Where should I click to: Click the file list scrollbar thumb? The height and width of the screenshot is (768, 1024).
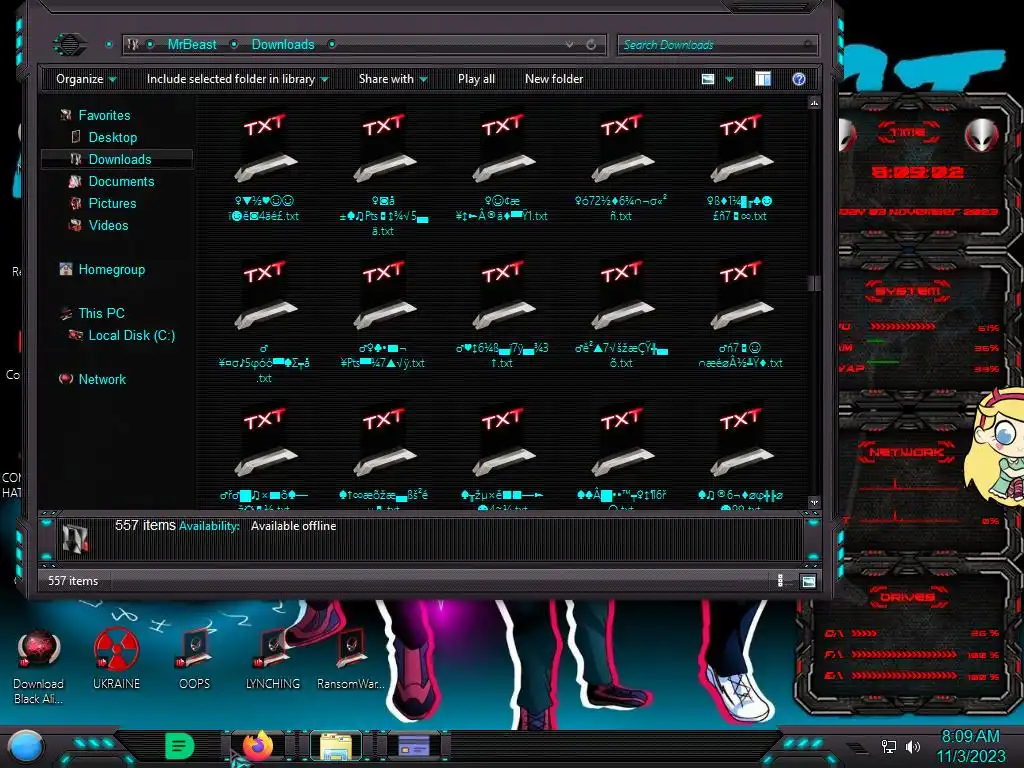pyautogui.click(x=814, y=283)
